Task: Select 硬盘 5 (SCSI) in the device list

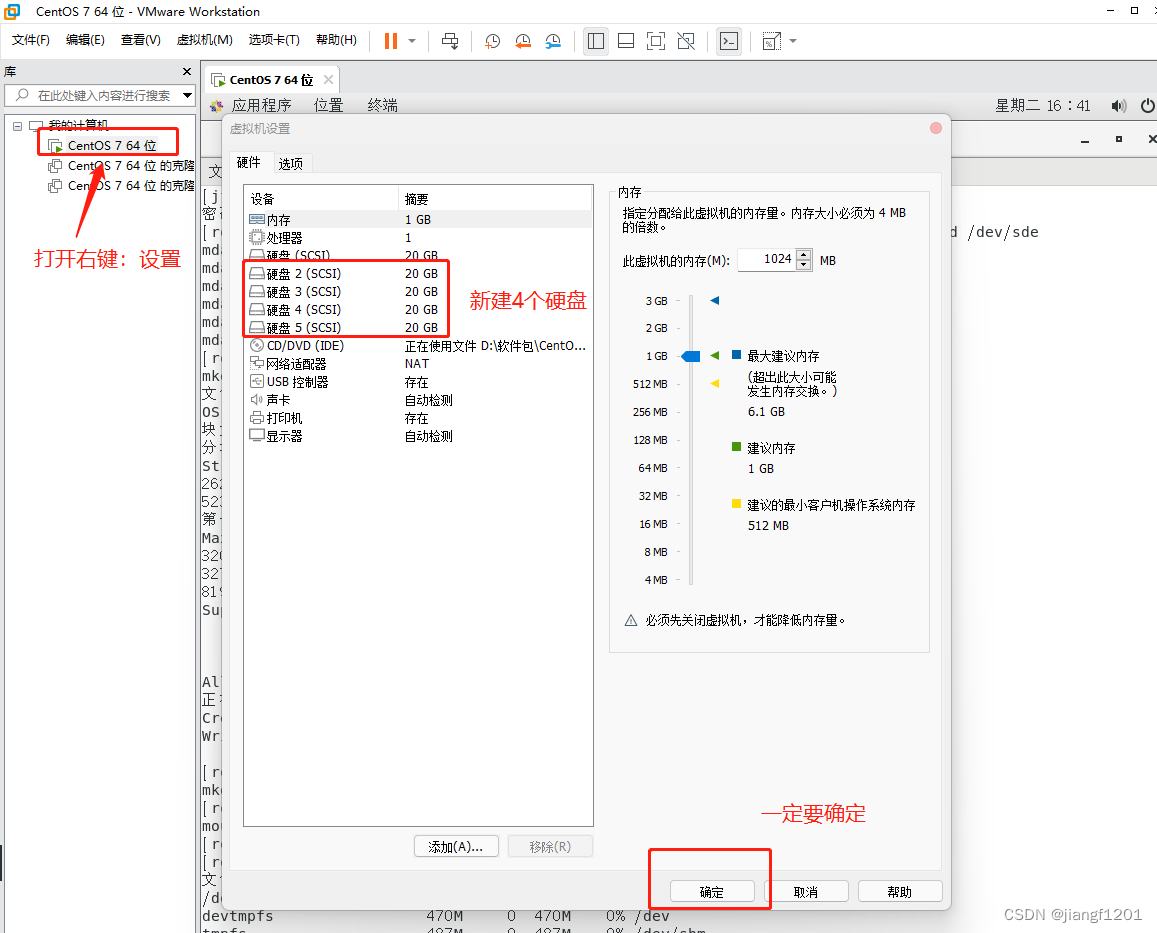Action: [420, 328]
